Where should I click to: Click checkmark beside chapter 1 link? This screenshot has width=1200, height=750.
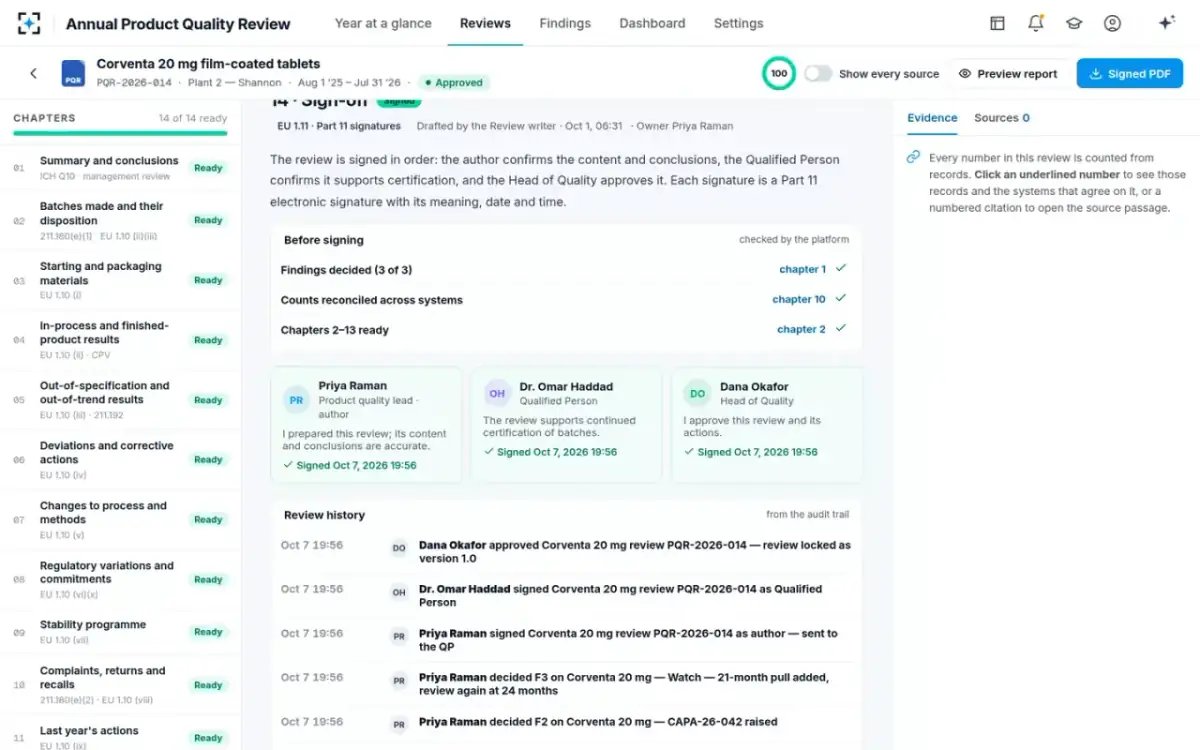click(x=841, y=269)
